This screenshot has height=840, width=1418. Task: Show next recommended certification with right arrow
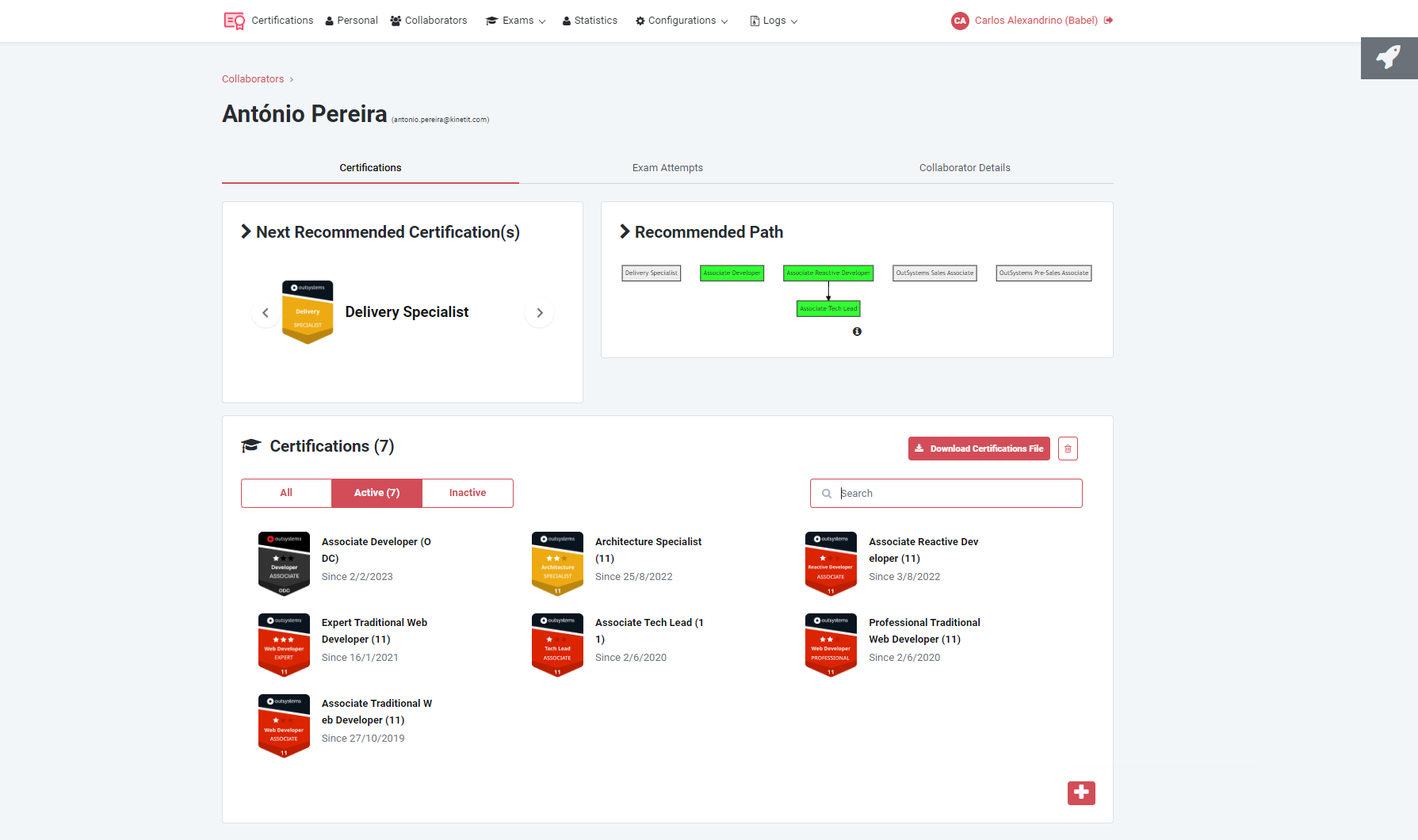coord(540,313)
